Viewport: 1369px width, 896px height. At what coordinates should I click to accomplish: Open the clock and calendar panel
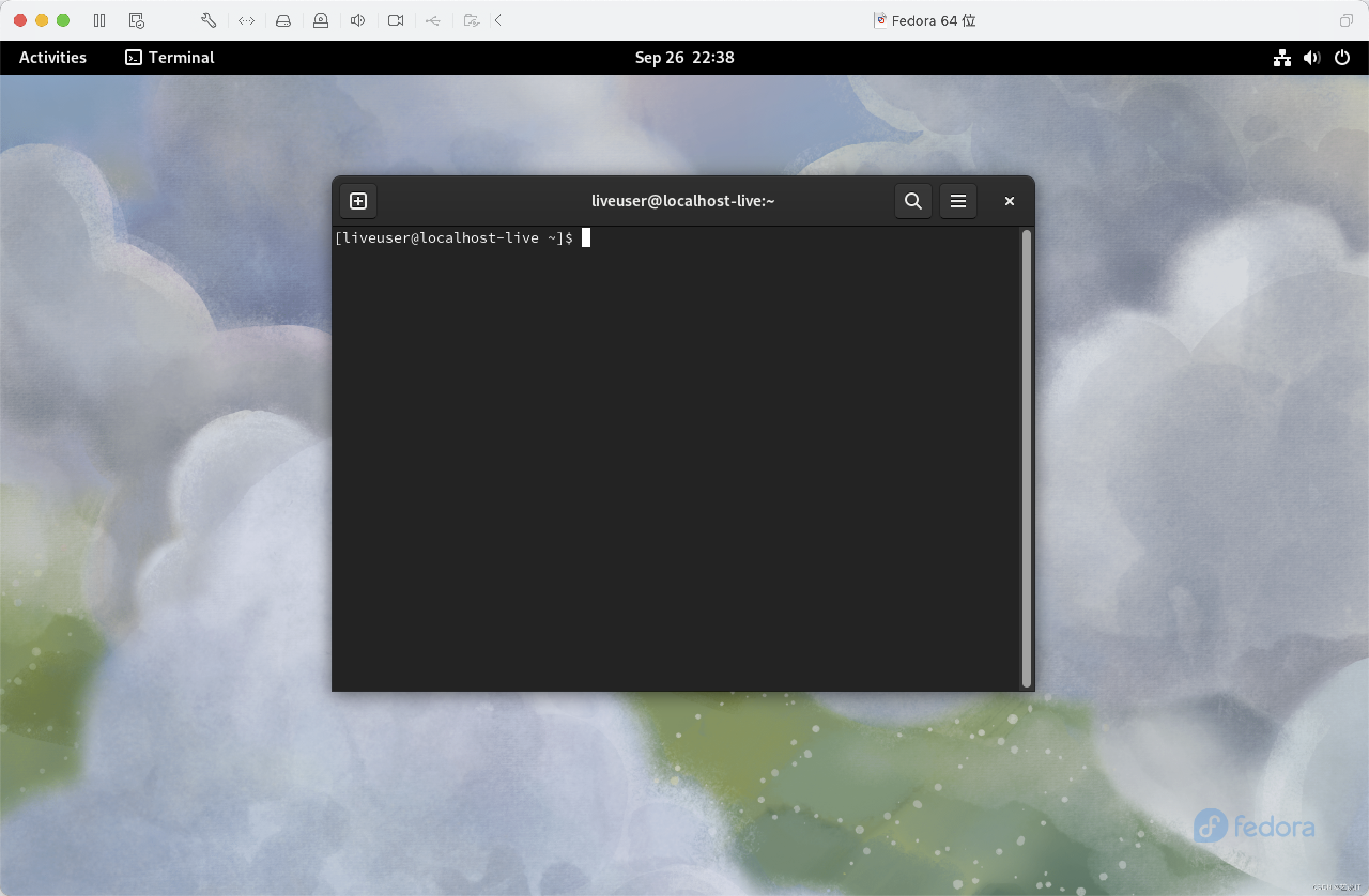pyautogui.click(x=684, y=58)
